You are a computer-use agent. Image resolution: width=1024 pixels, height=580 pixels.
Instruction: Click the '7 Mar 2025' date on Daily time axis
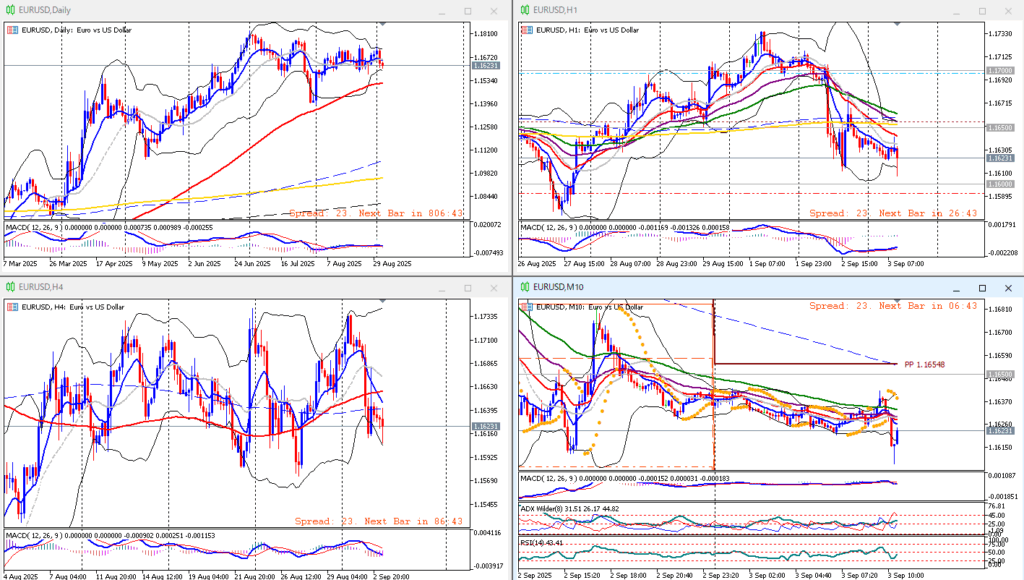click(20, 264)
